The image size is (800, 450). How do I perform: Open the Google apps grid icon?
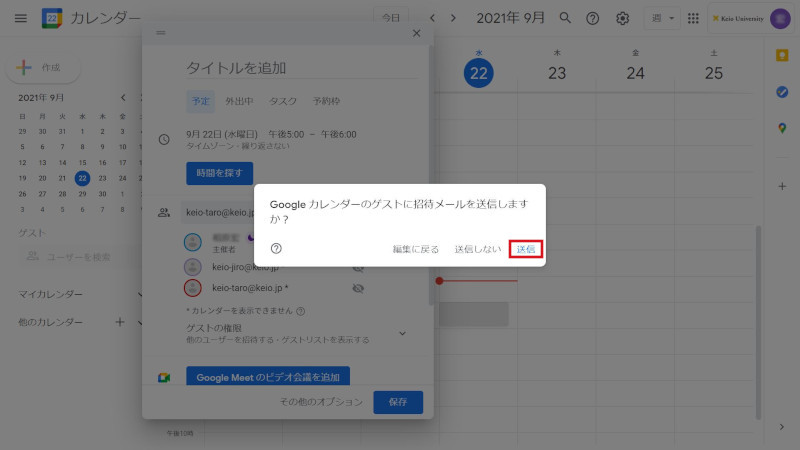pyautogui.click(x=693, y=18)
